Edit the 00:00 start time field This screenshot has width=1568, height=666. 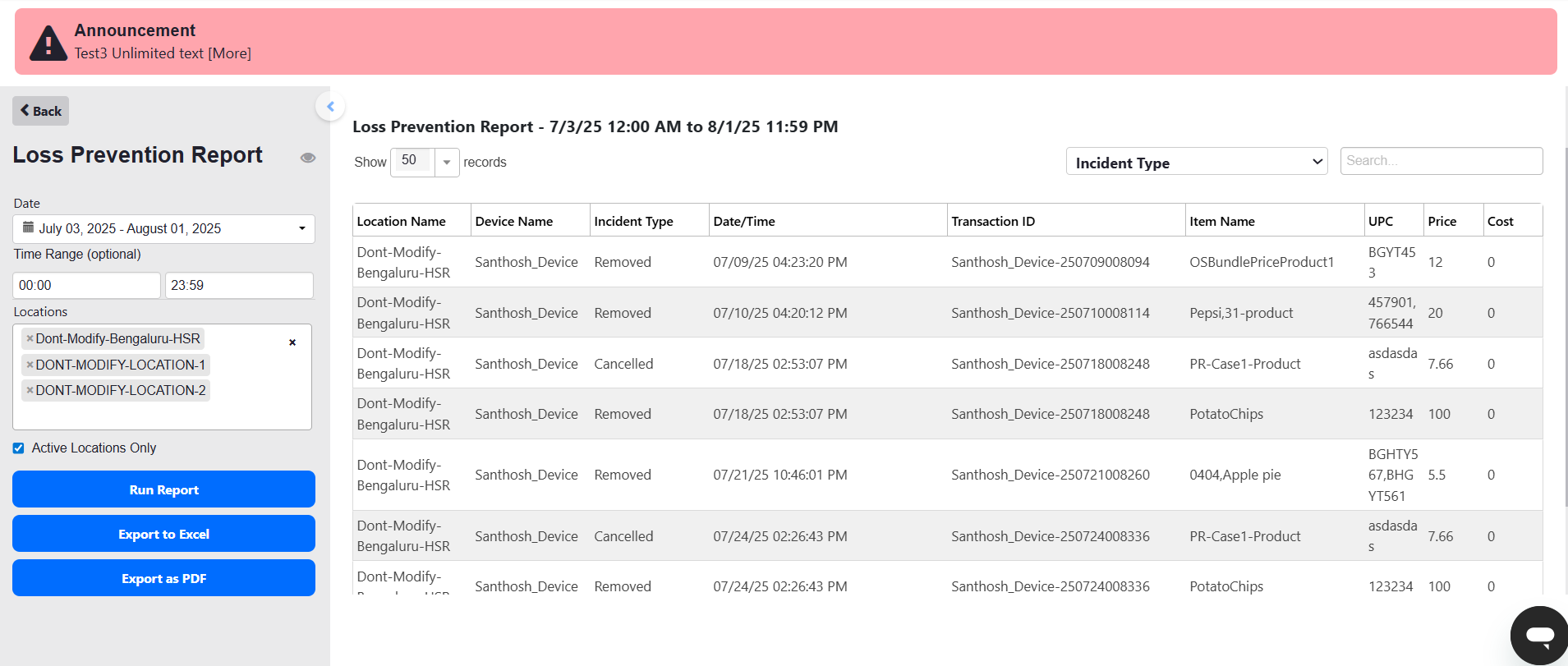[86, 285]
